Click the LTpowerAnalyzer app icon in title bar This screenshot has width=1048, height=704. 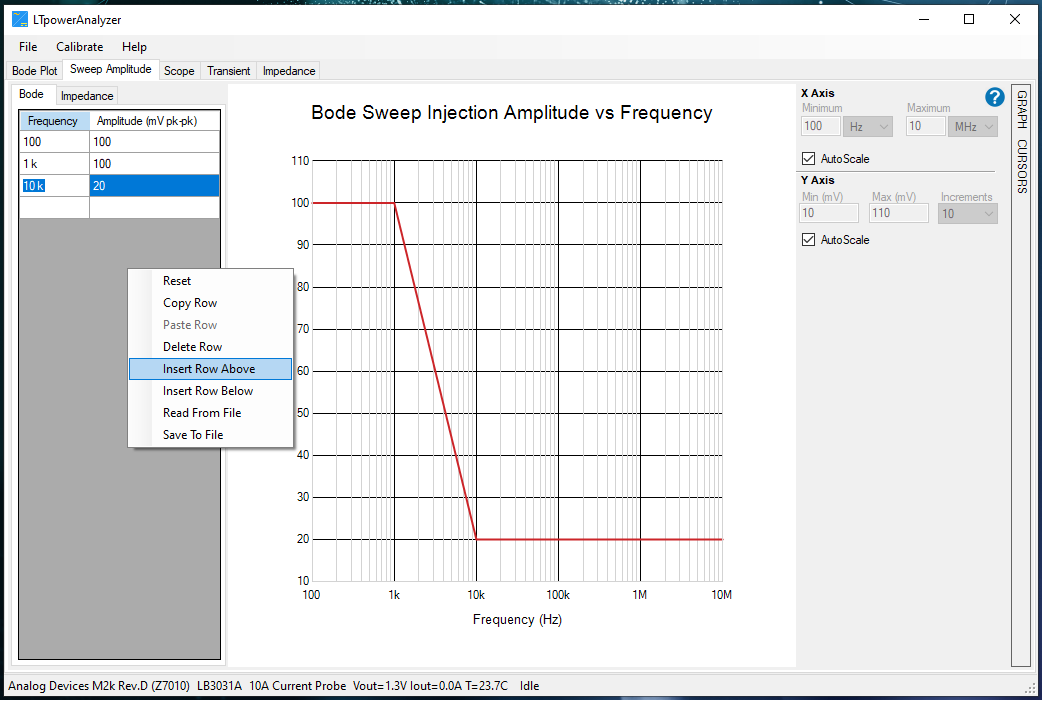20,19
